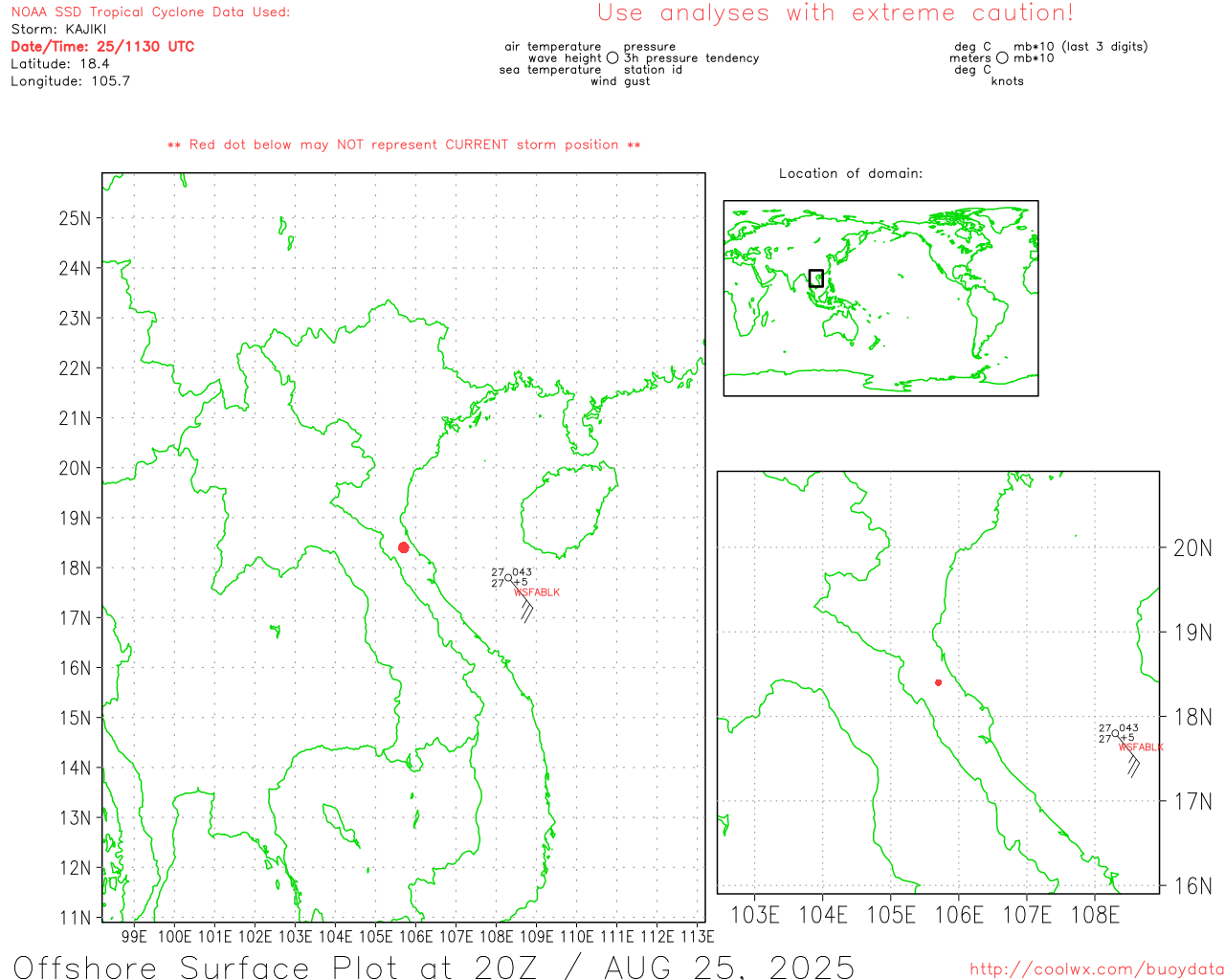Image resolution: width=1225 pixels, height=980 pixels.
Task: Click the 'Date/Time: 25/1130 UTC' text
Action: (102, 47)
